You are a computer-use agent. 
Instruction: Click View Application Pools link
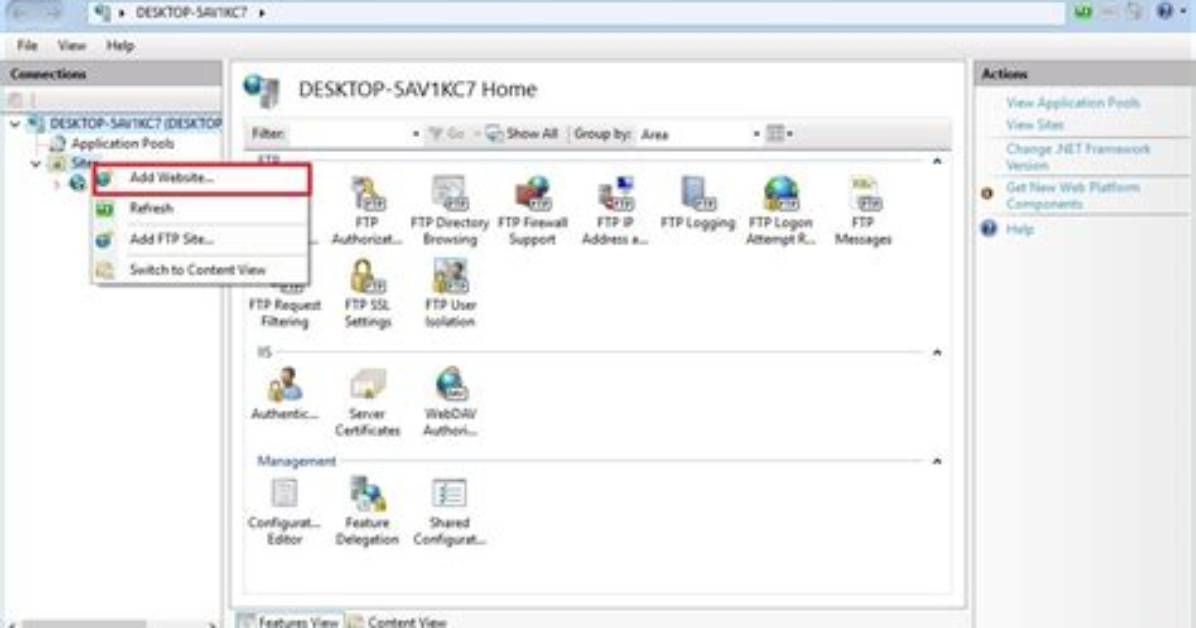pyautogui.click(x=1072, y=102)
